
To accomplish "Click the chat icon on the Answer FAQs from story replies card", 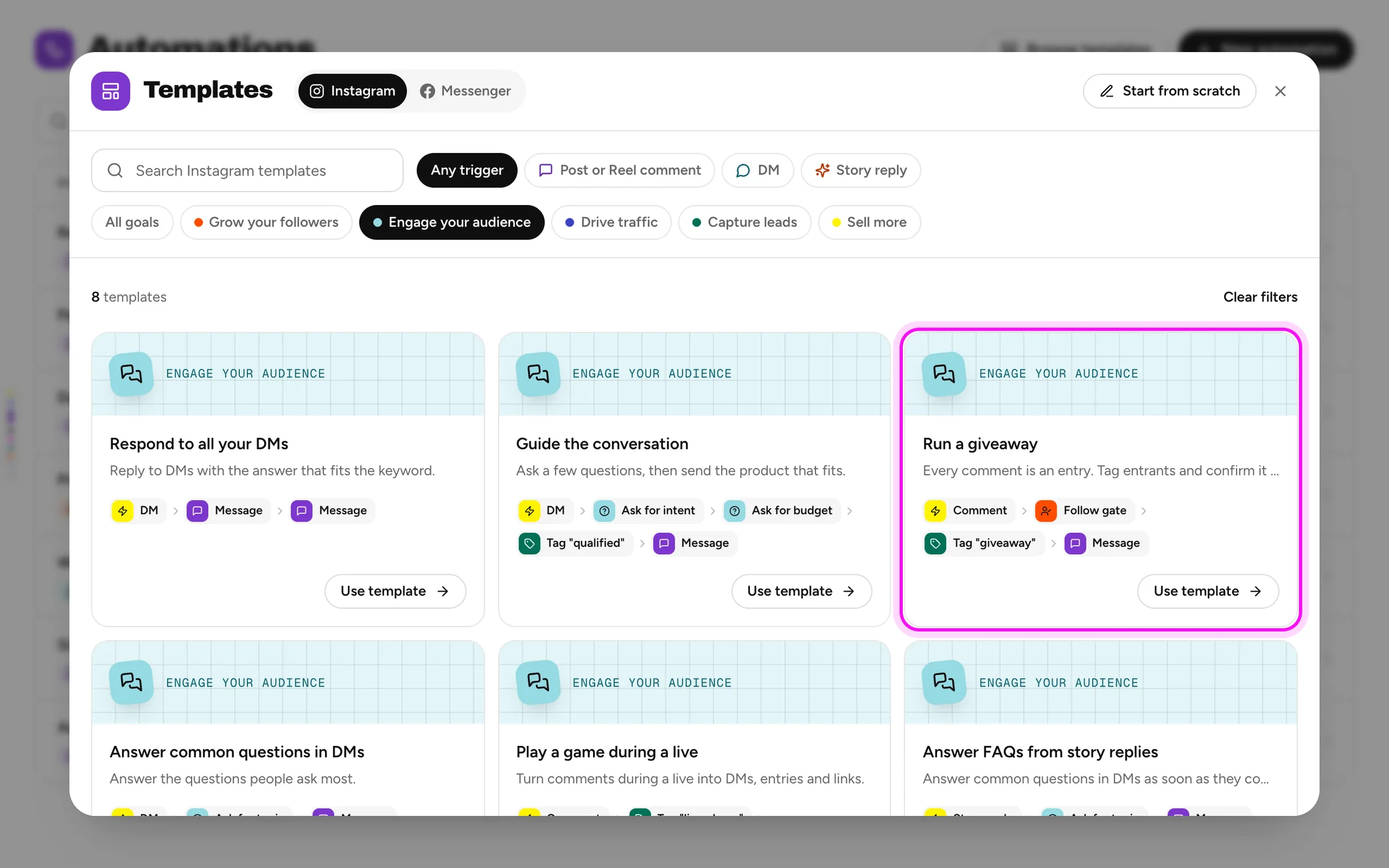I will 944,682.
